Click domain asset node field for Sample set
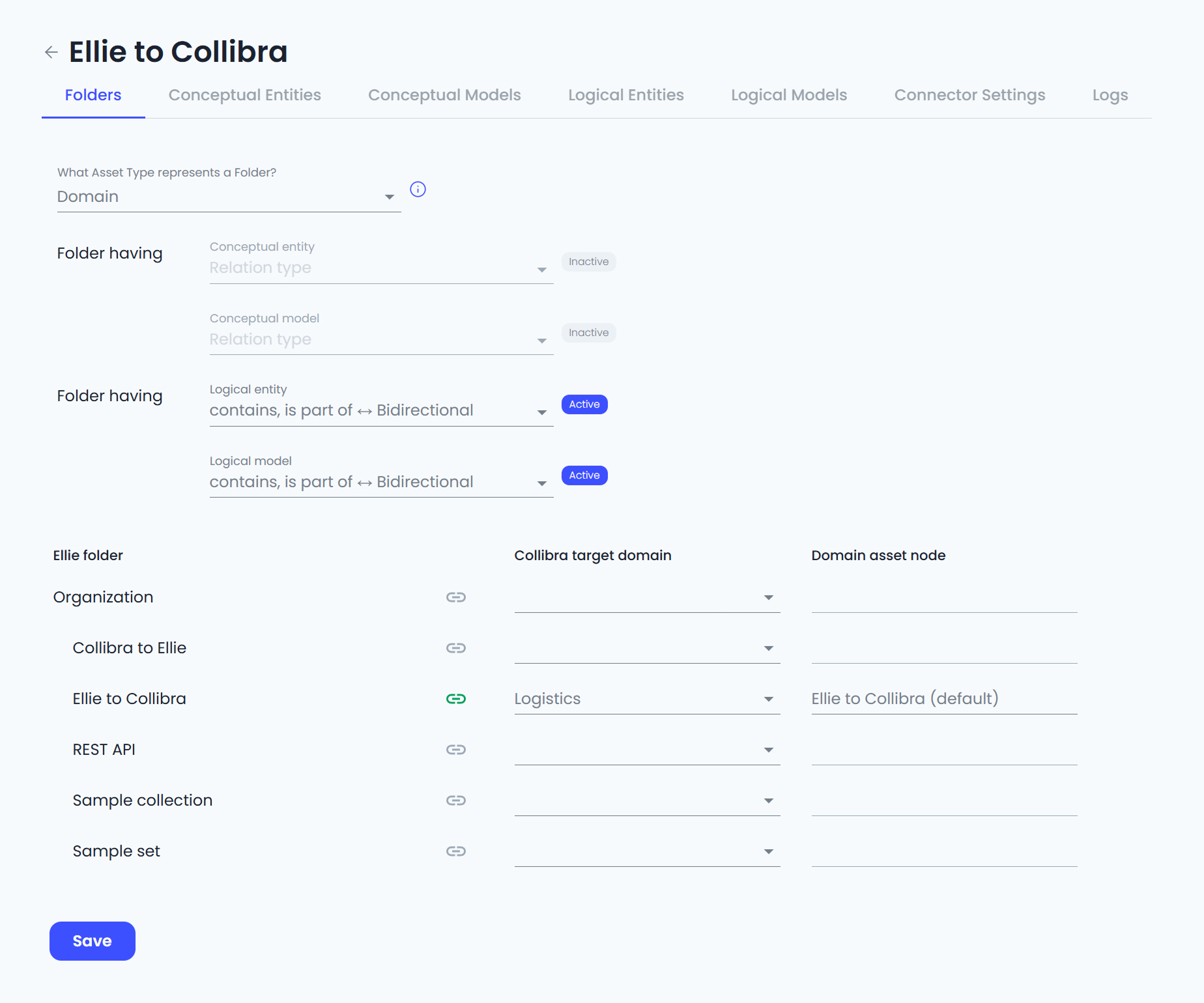This screenshot has width=1204, height=1003. pyautogui.click(x=944, y=852)
